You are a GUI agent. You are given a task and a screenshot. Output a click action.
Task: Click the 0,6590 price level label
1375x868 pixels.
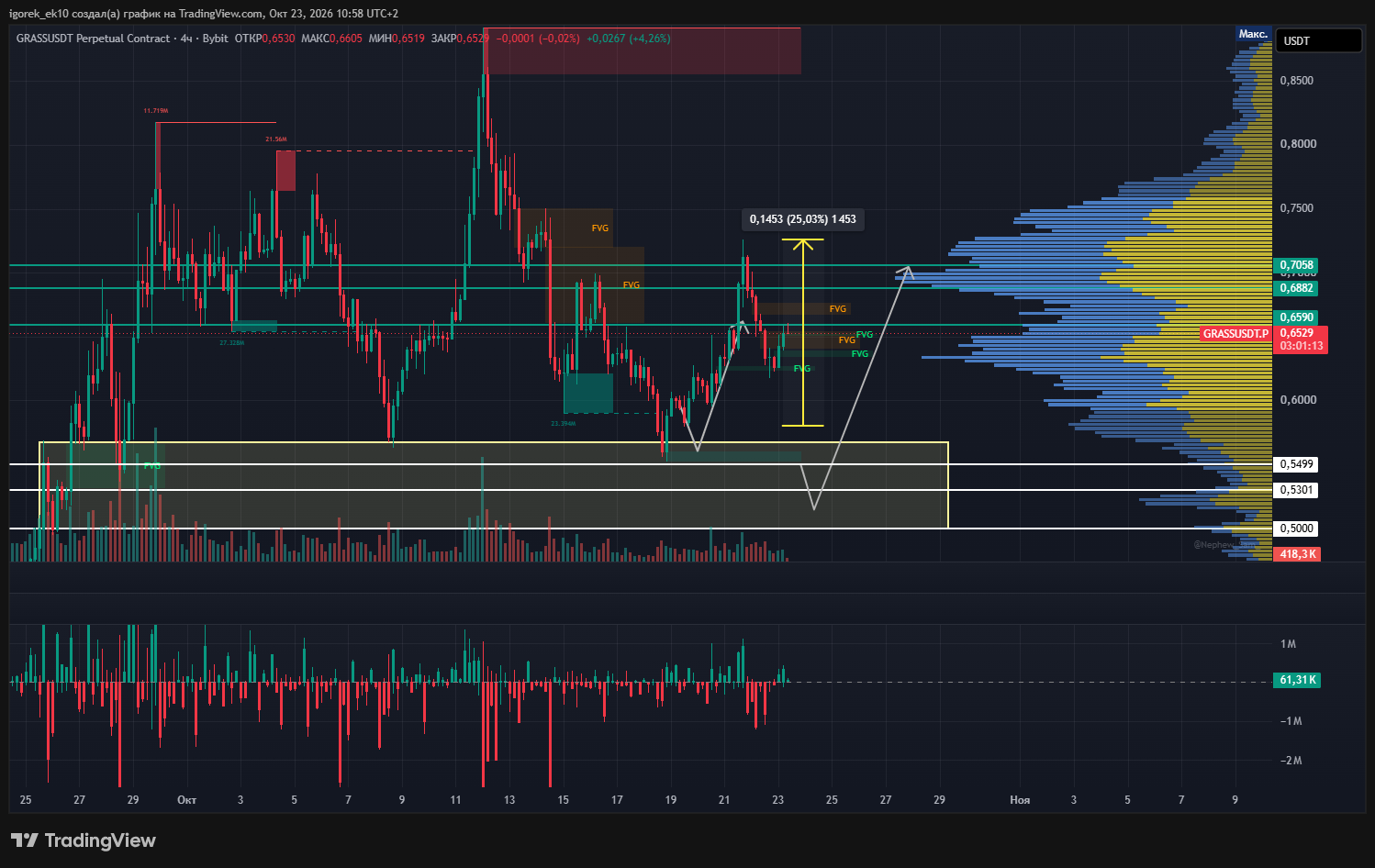point(1297,317)
